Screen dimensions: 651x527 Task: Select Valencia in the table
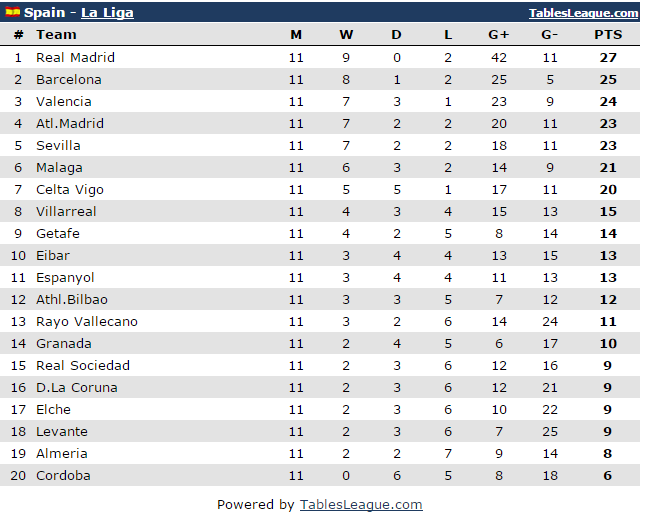pos(63,102)
